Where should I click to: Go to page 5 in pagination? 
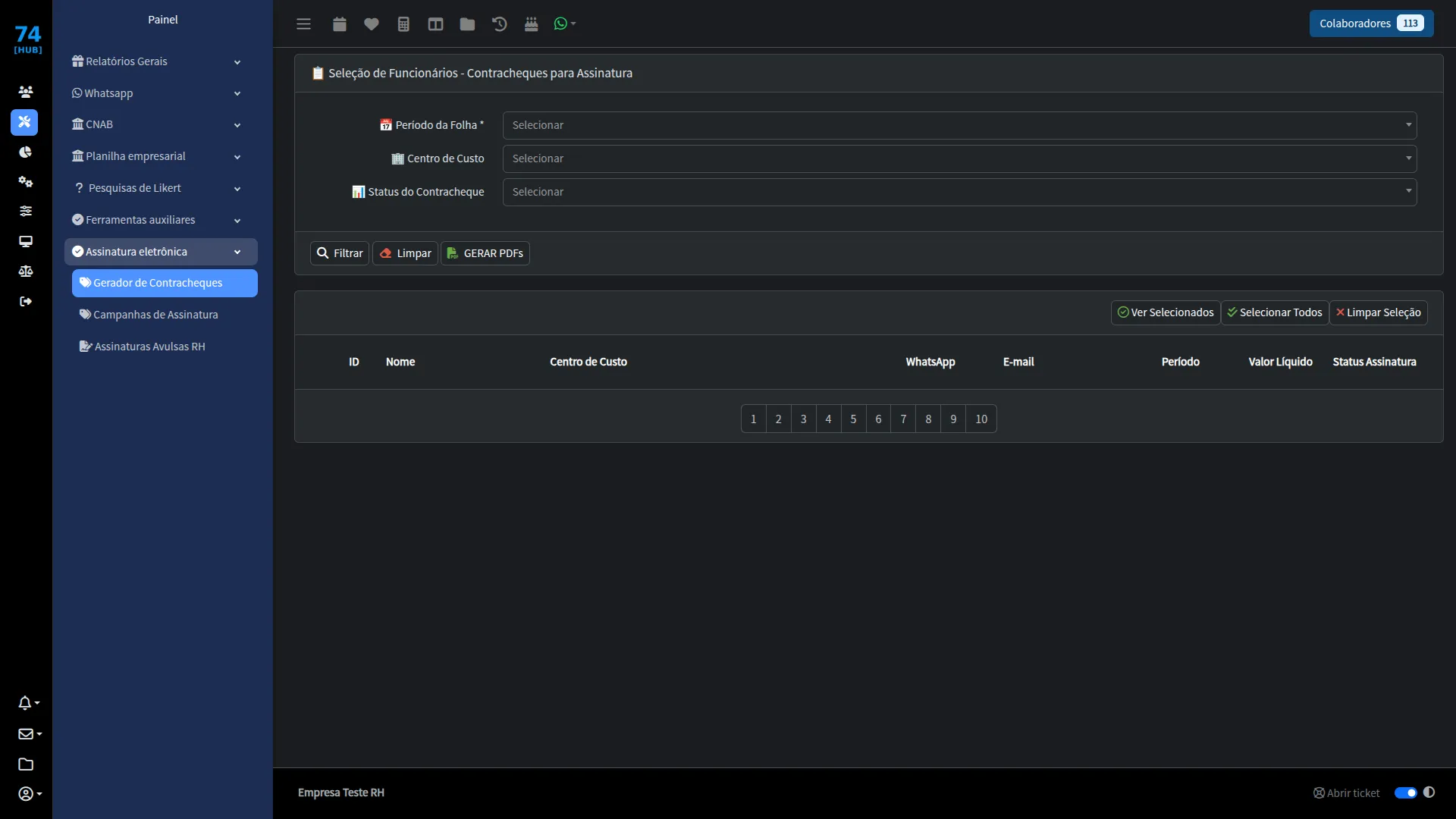point(853,419)
